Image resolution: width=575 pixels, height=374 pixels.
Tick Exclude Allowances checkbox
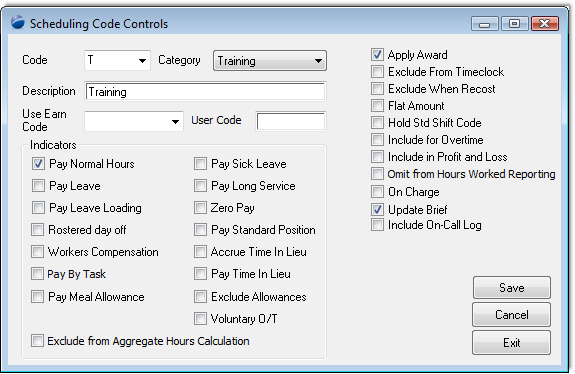(200, 296)
